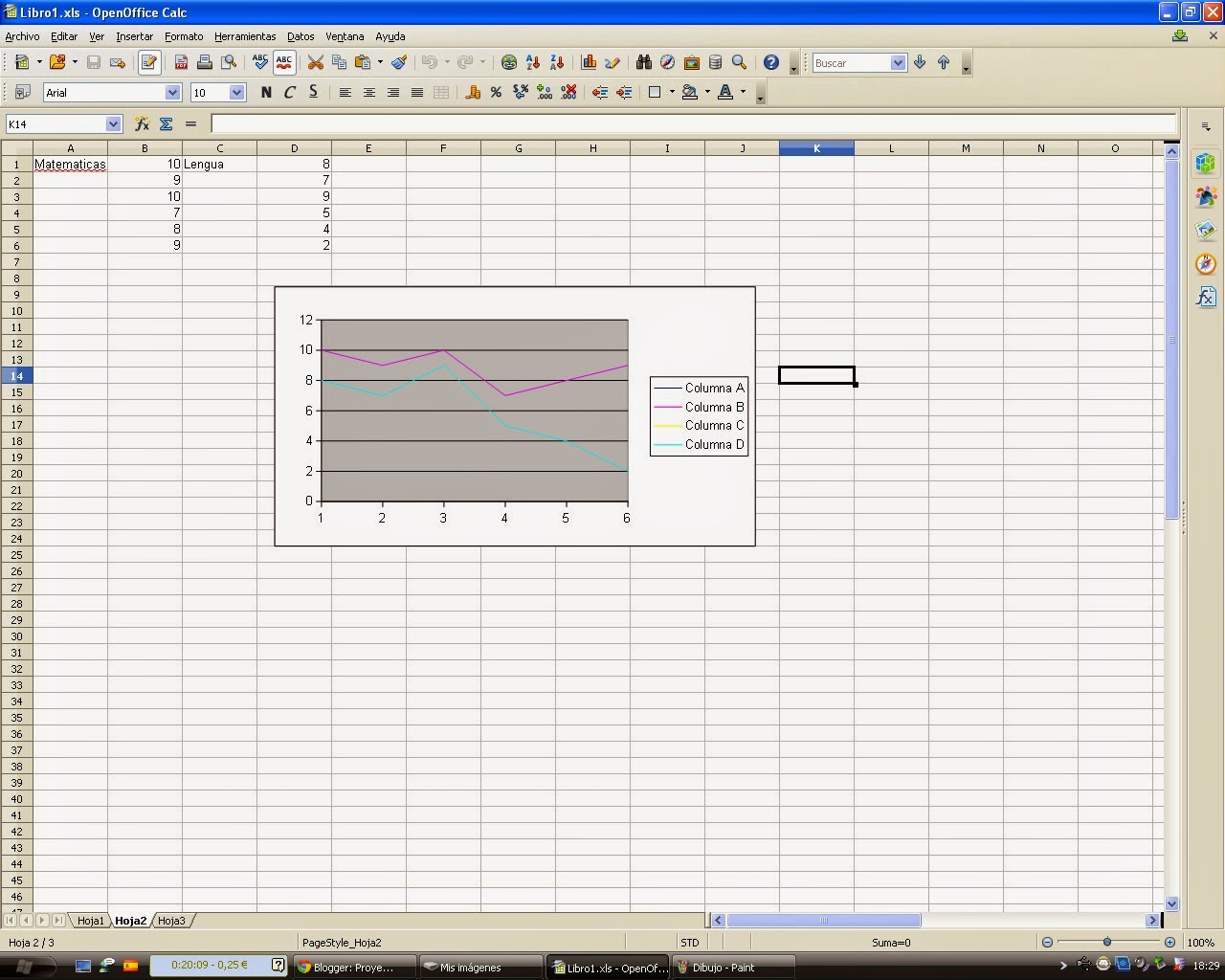The image size is (1225, 980).
Task: Open the Navigator
Action: [668, 62]
